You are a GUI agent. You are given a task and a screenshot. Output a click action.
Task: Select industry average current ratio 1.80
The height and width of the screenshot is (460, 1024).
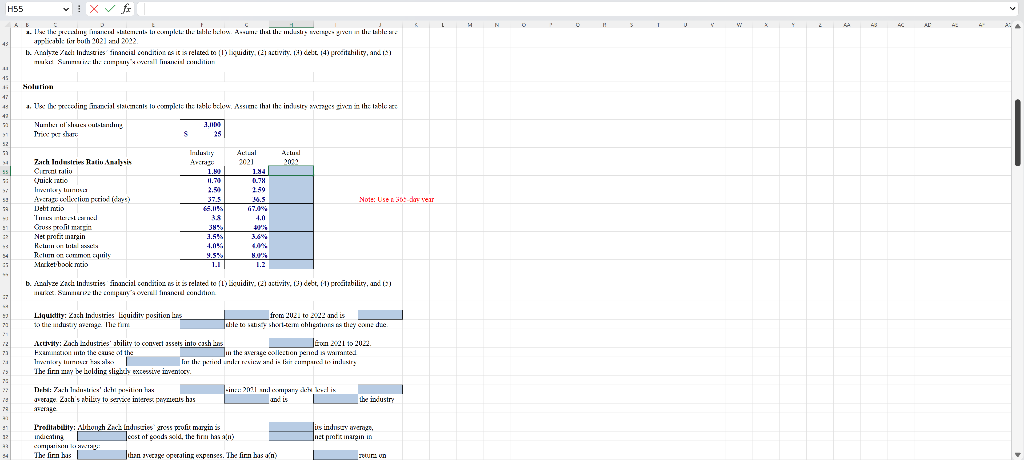(203, 171)
